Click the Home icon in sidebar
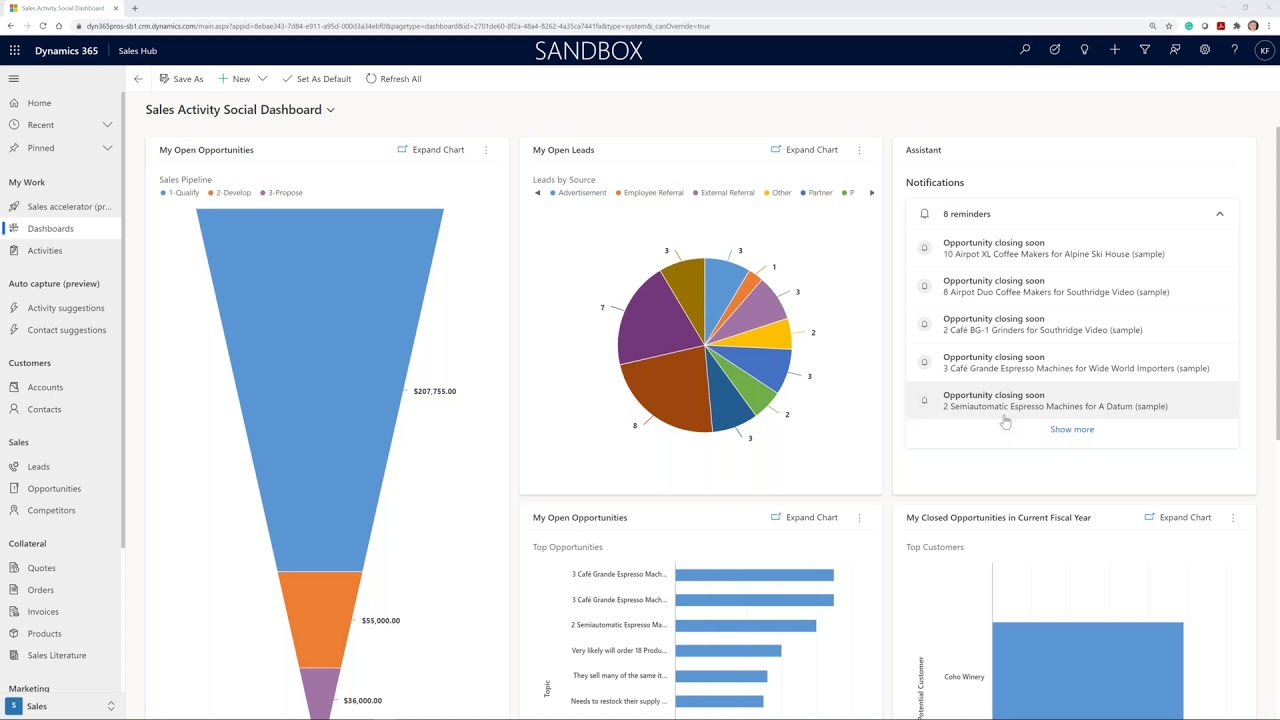This screenshot has width=1280, height=720. pos(14,103)
